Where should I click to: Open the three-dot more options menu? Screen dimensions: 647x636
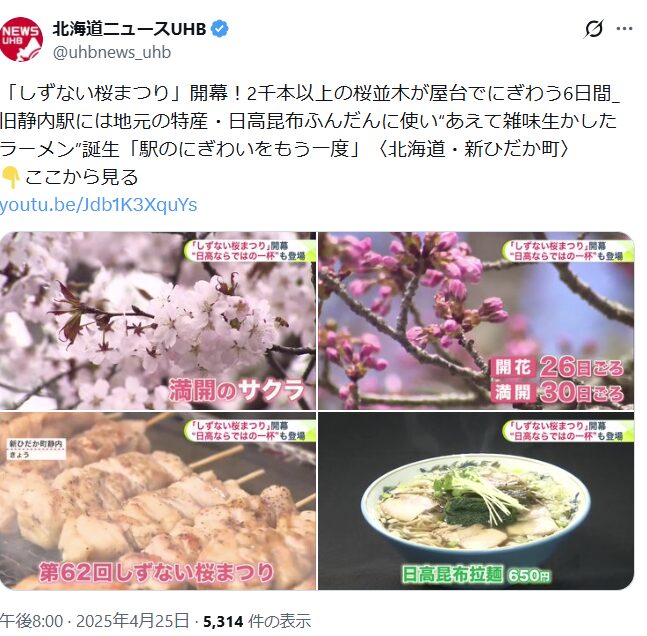[624, 29]
